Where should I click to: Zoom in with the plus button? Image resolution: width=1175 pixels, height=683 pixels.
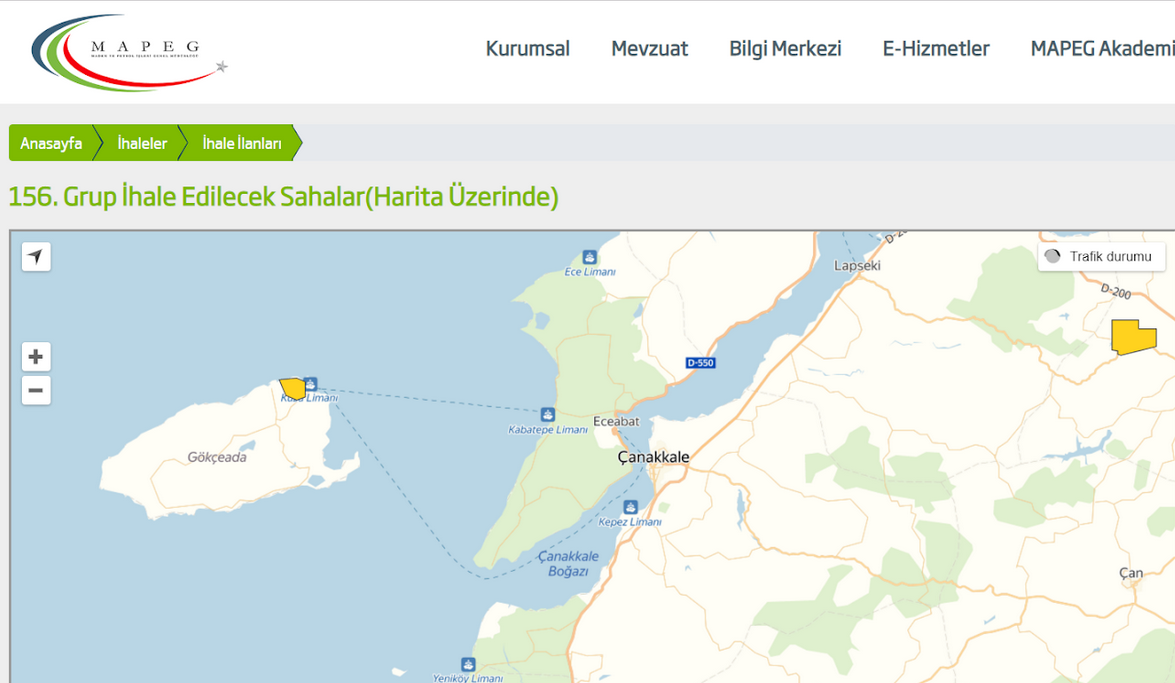[x=36, y=357]
